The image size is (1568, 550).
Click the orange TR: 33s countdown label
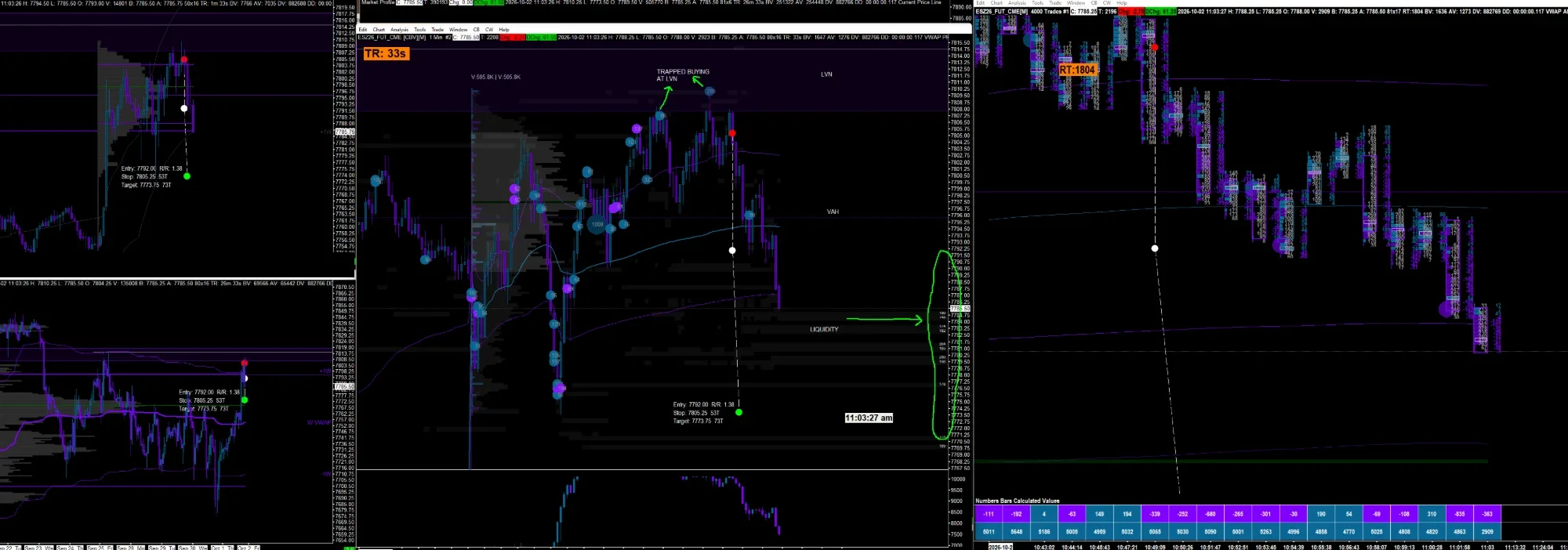pyautogui.click(x=386, y=53)
